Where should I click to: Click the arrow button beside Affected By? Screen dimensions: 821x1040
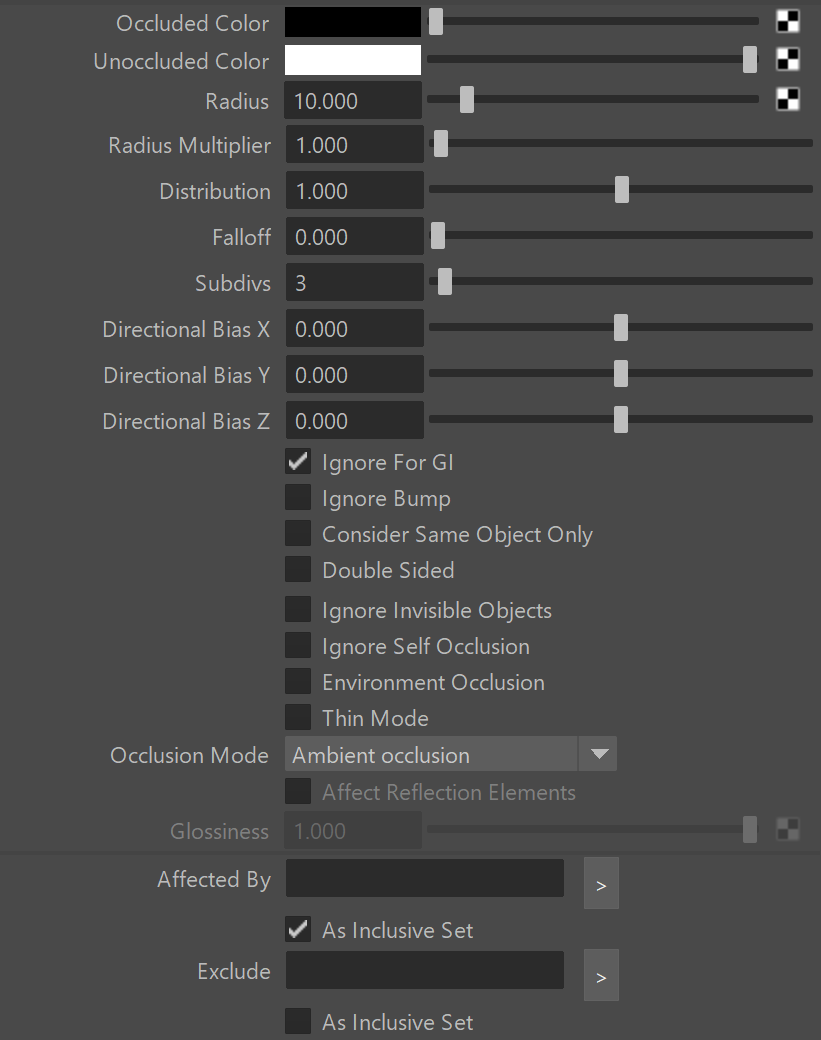(x=601, y=883)
